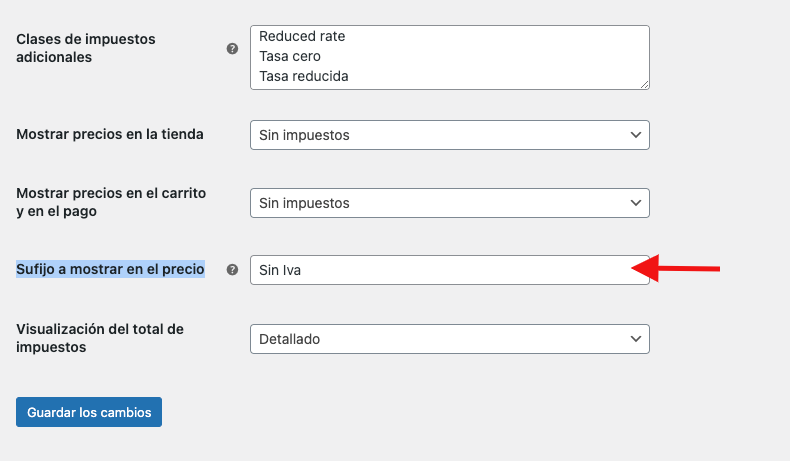Click help icon beside Clases de impuestos adicionales
Image resolution: width=790 pixels, height=461 pixels.
pyautogui.click(x=232, y=49)
